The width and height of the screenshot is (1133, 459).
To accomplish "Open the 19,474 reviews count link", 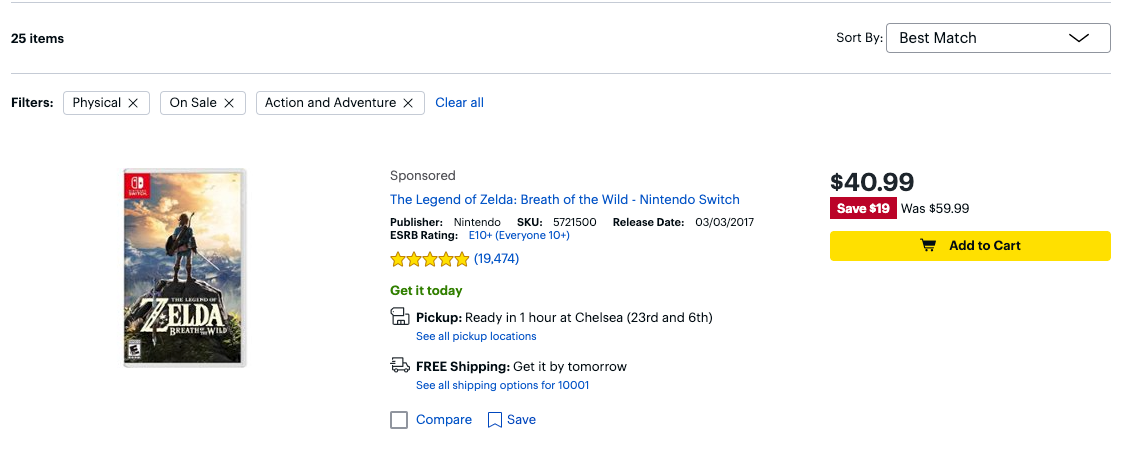I will click(496, 259).
